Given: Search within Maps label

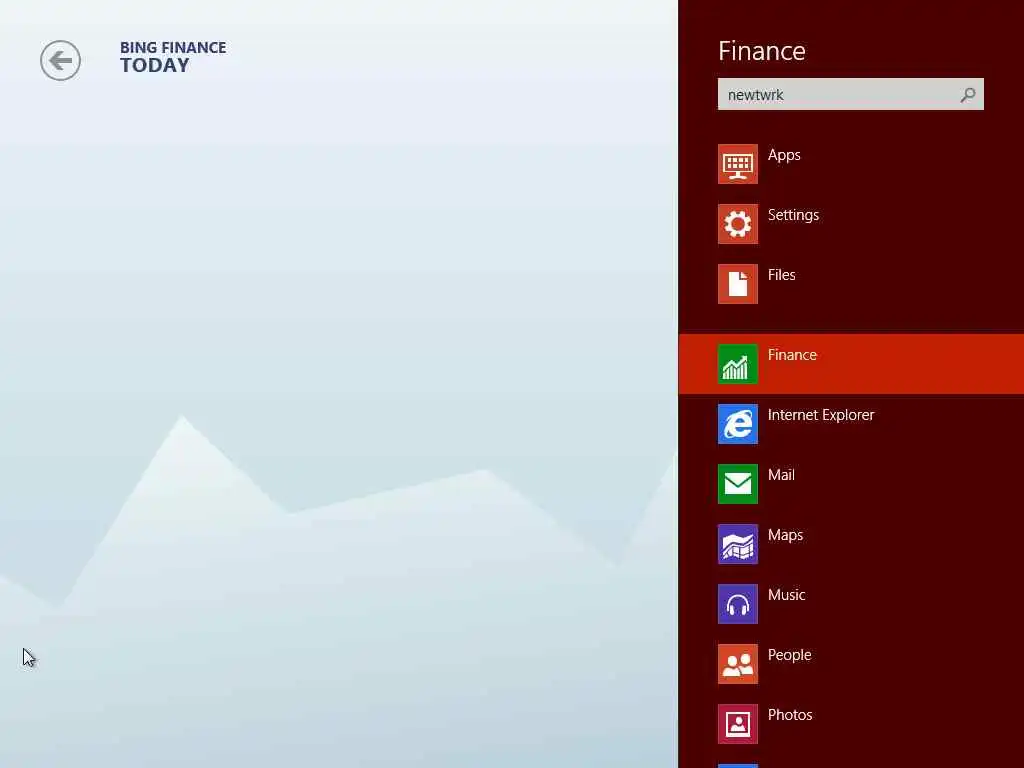Looking at the screenshot, I should coord(785,536).
